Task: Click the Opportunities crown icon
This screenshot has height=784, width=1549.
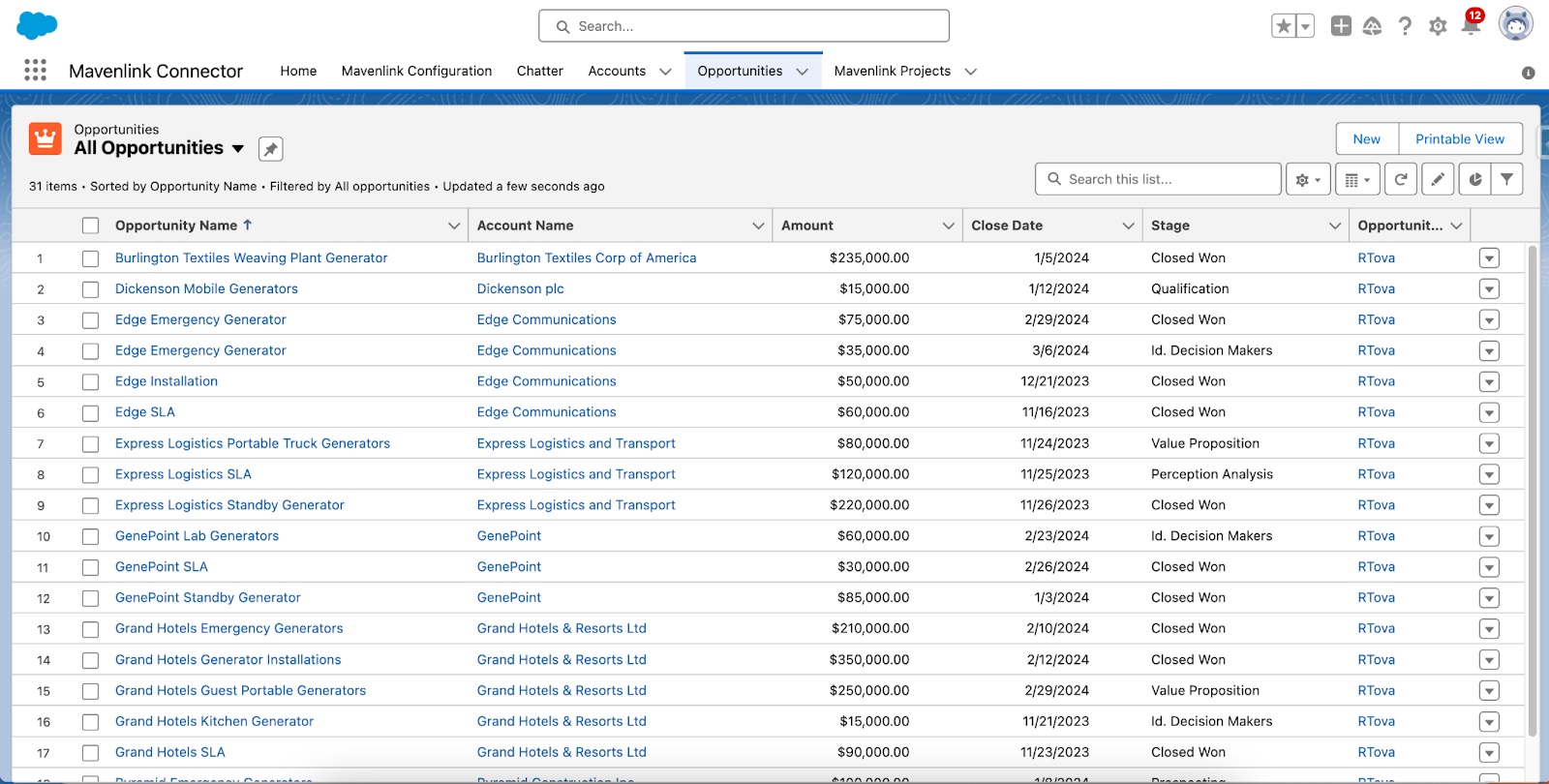Action: [46, 139]
